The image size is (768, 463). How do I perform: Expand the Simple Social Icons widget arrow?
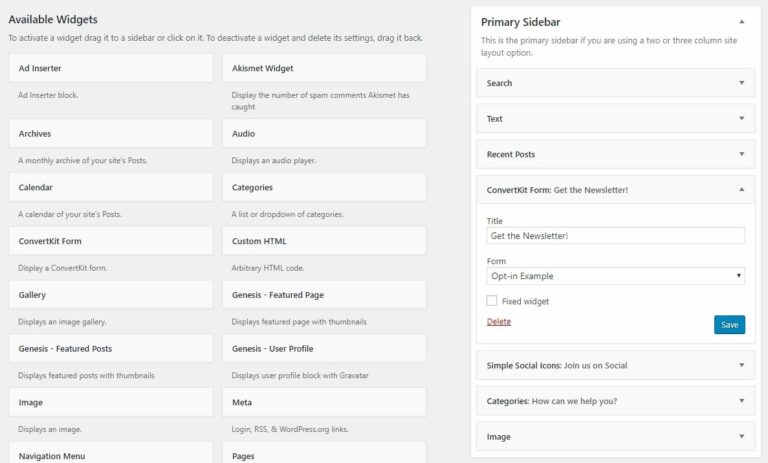[741, 365]
